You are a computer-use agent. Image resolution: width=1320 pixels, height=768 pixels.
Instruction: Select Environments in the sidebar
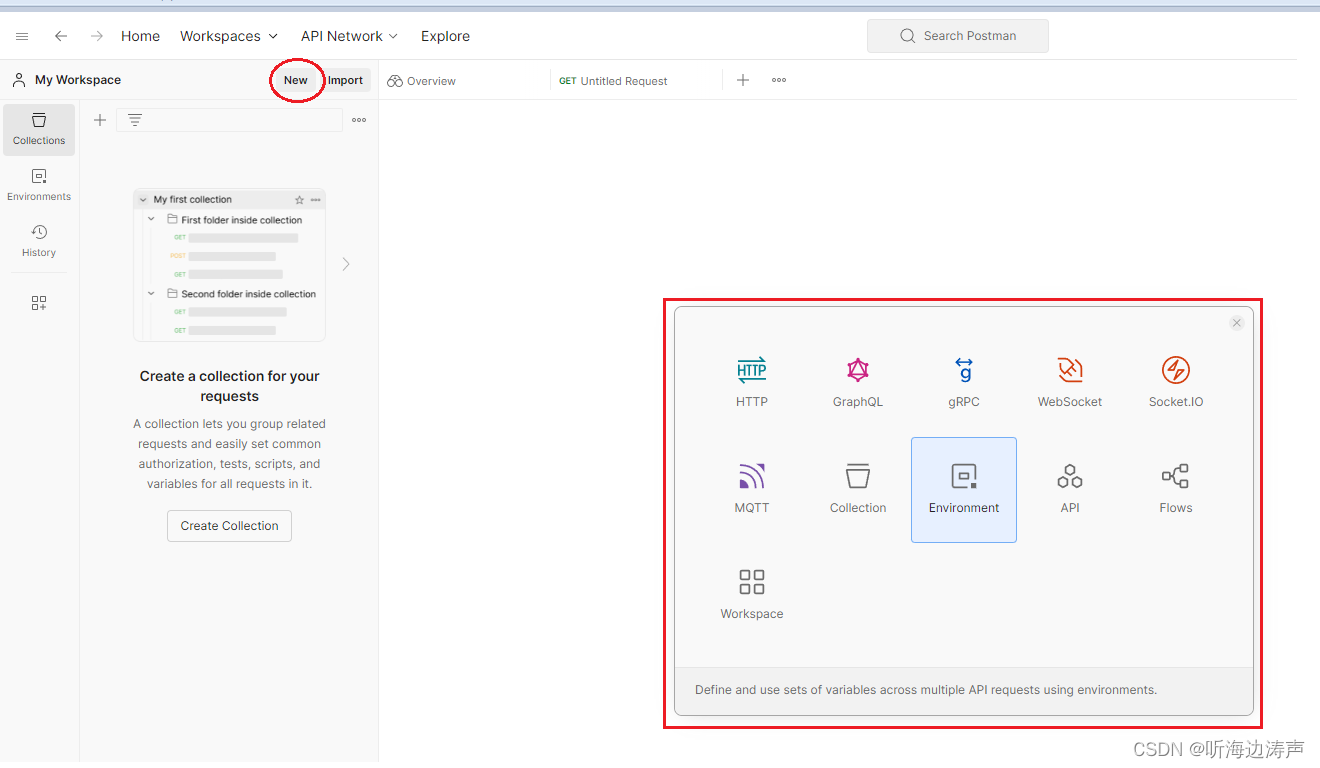(39, 186)
